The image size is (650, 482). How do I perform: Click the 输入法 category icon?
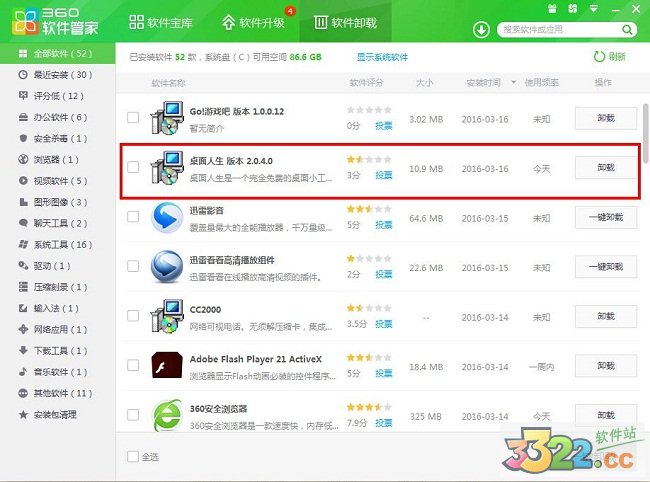click(23, 308)
